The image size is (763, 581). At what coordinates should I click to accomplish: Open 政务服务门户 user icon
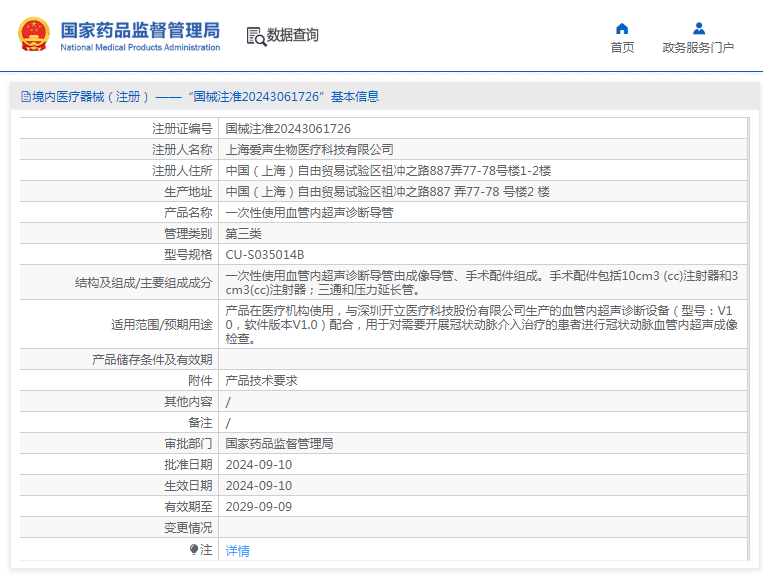(x=699, y=29)
